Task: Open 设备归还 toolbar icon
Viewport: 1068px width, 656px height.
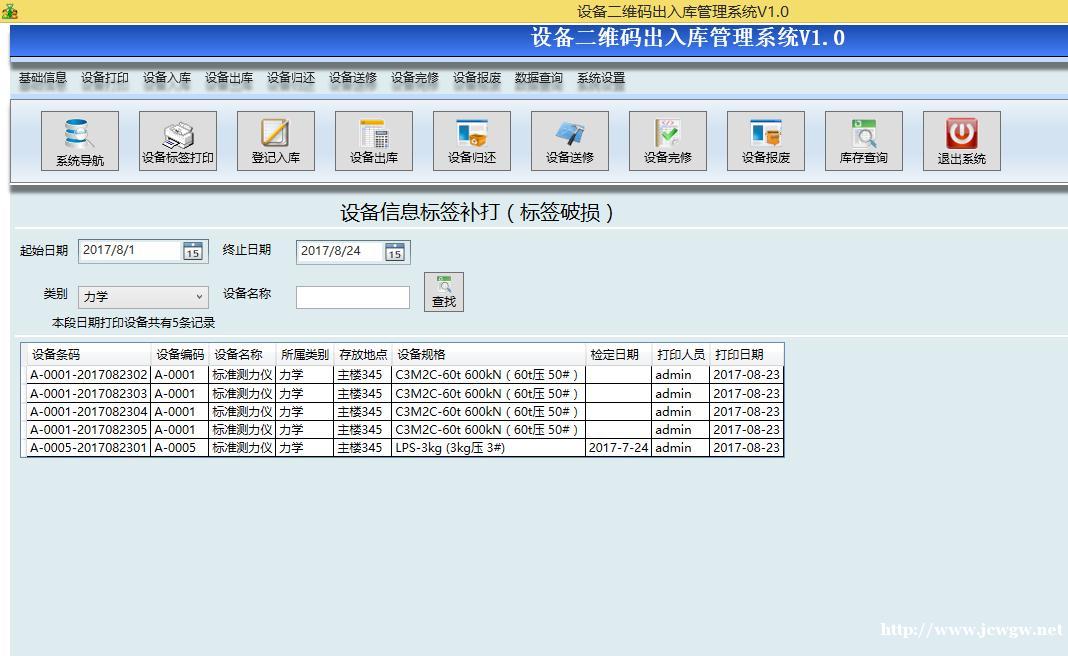Action: pos(471,140)
